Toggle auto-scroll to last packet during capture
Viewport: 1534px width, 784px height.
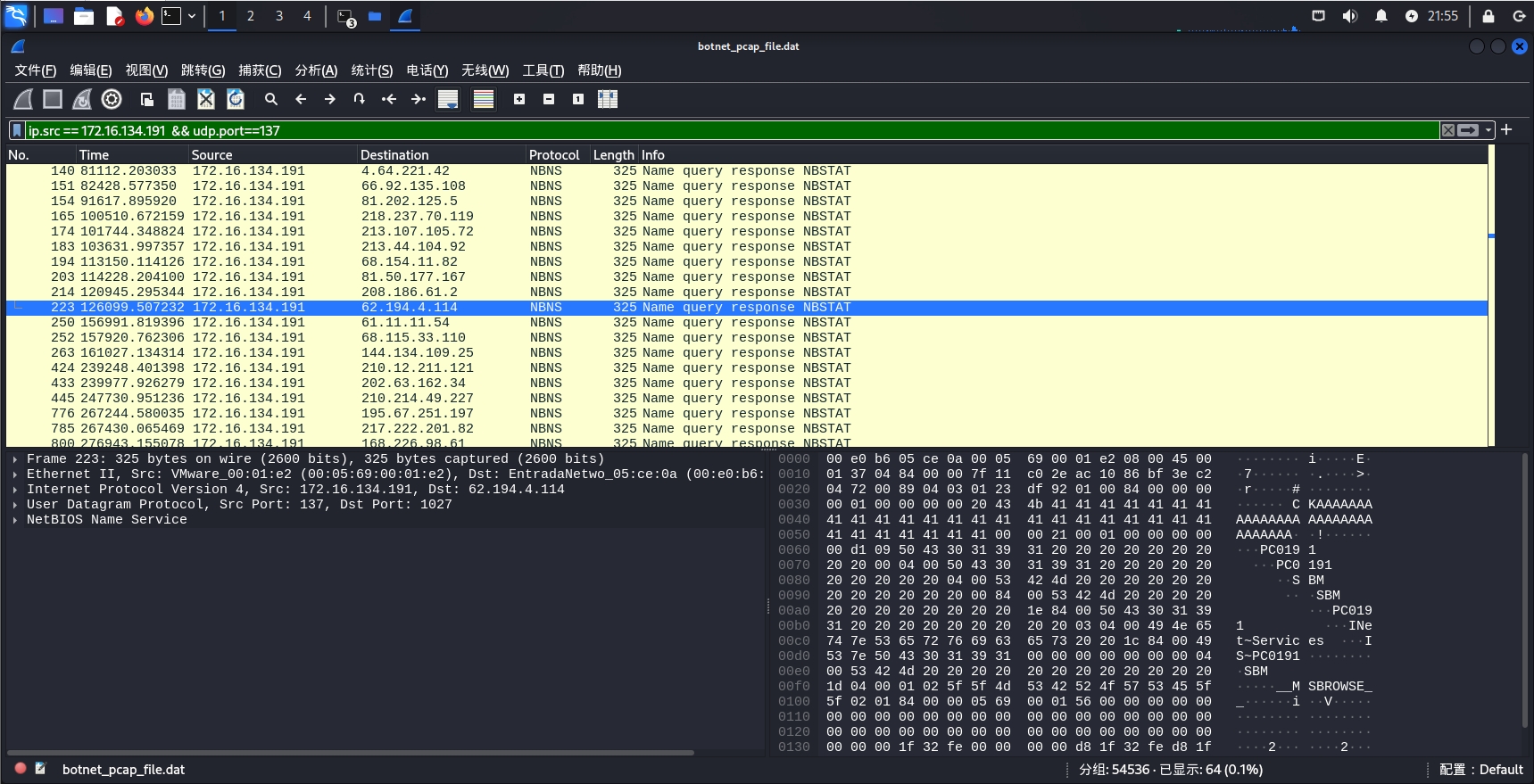[x=448, y=99]
